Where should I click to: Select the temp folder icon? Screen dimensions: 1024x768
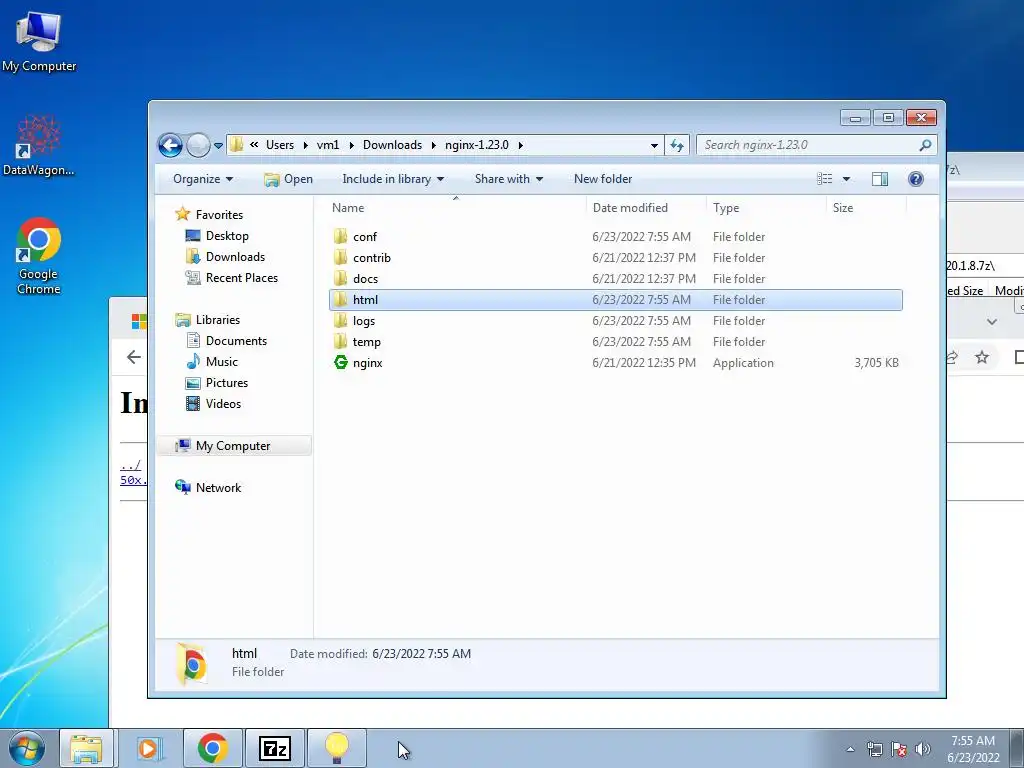point(340,342)
